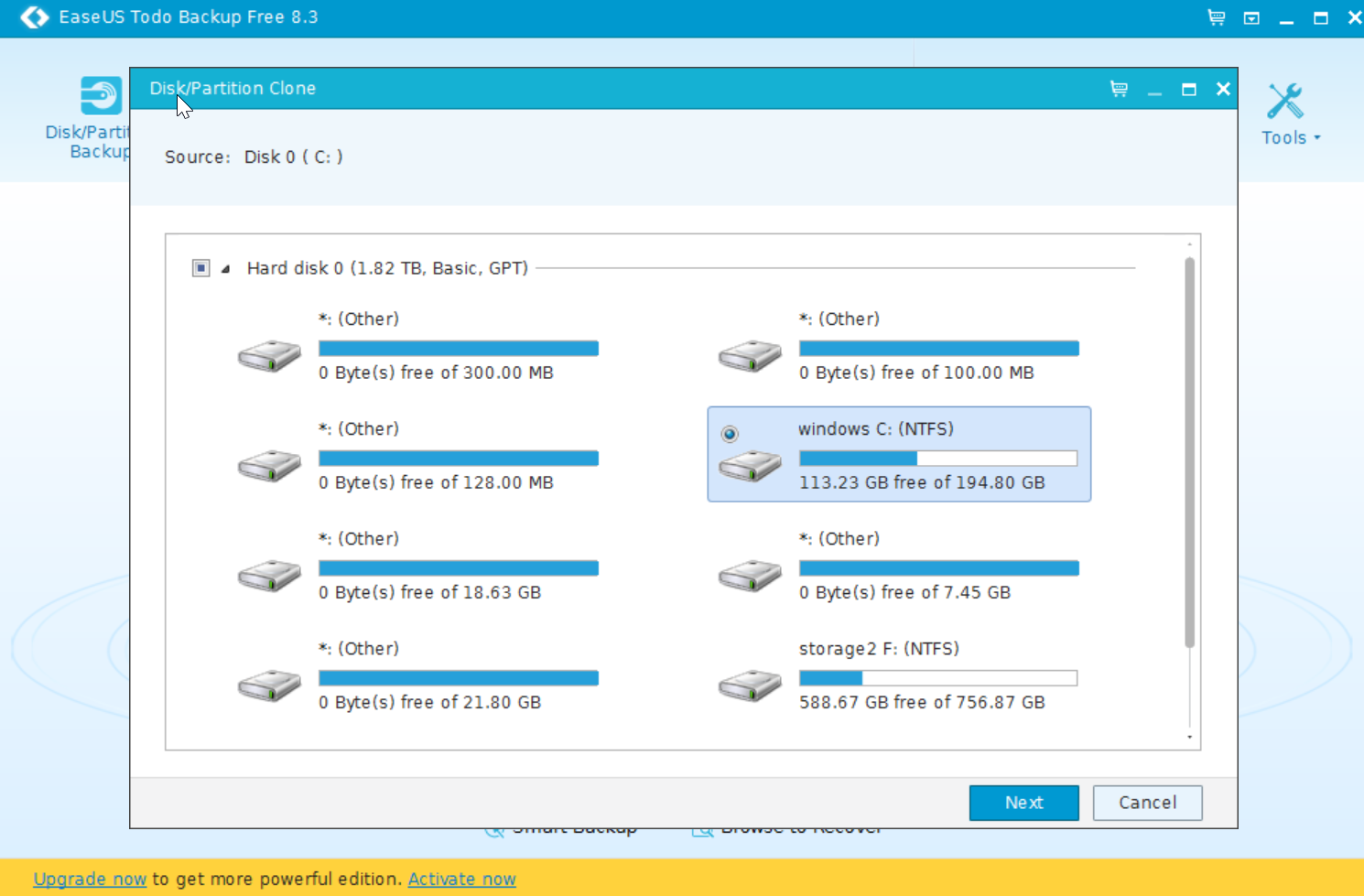This screenshot has width=1364, height=896.
Task: Open the dropdown menu icon in main title bar
Action: (1251, 18)
